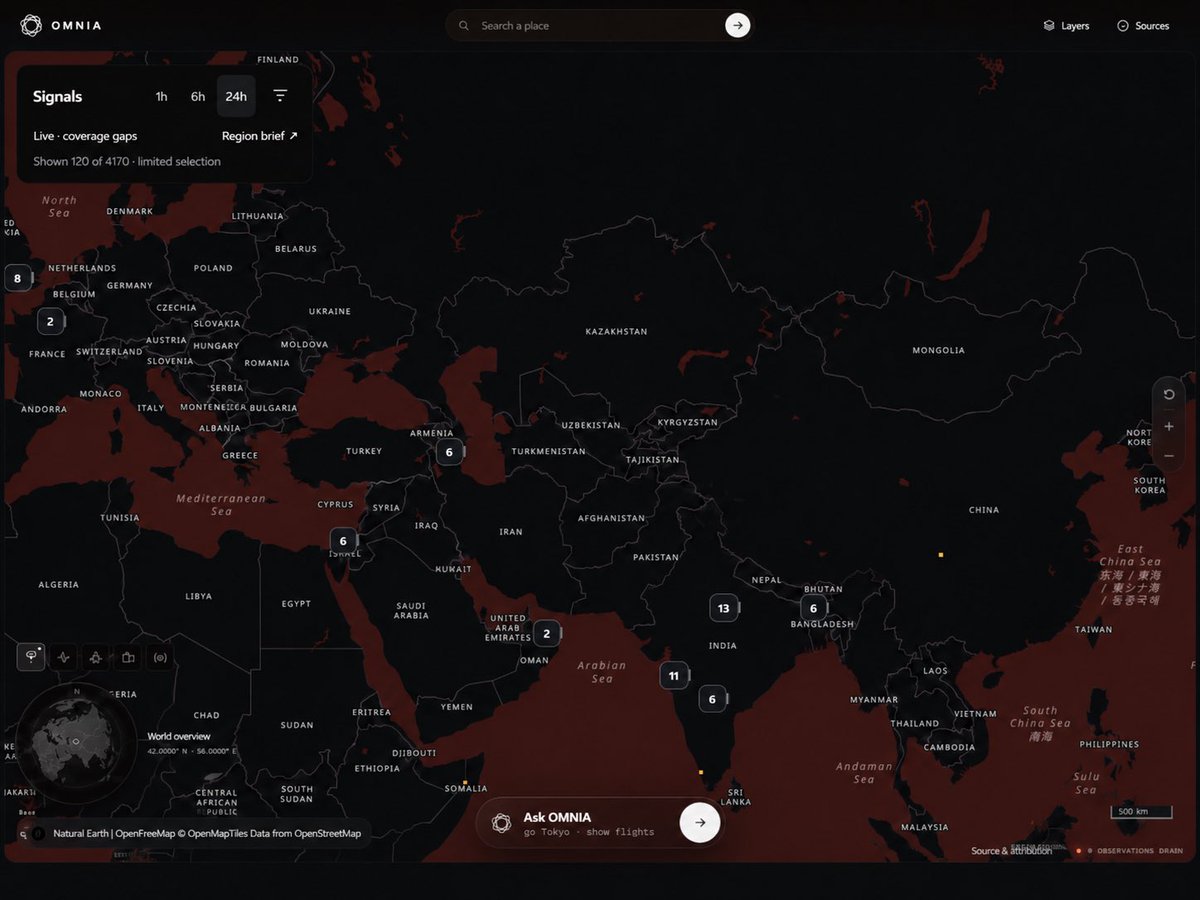Screen dimensions: 1200x900
Task: Click the UKRAINE map label
Action: tap(330, 312)
